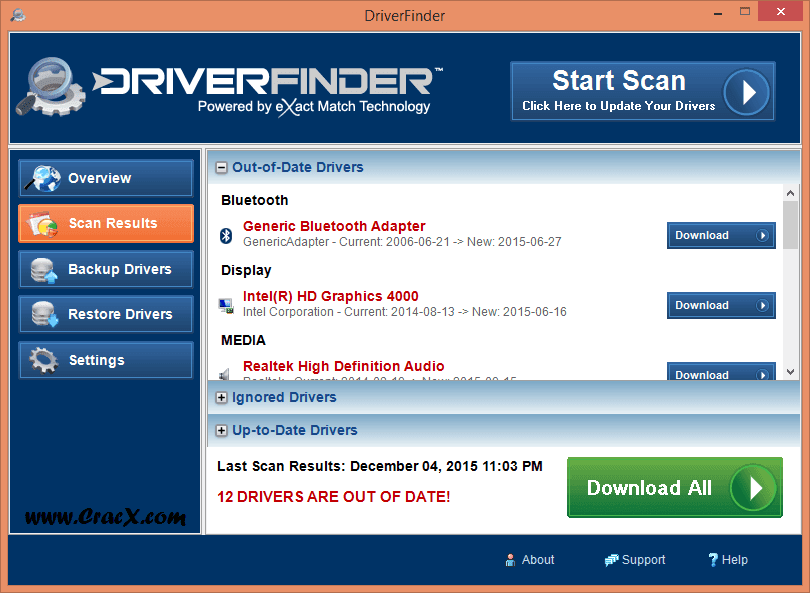Click the 12 DRIVERS ARE OUT OF DATE warning
The image size is (810, 593).
tap(334, 497)
